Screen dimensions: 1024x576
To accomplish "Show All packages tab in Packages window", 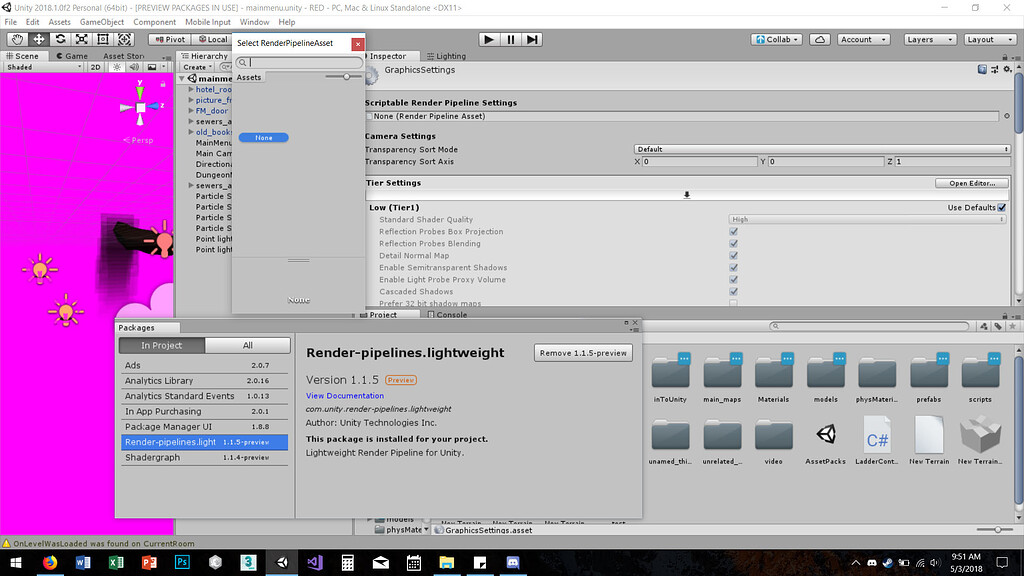I will [248, 345].
